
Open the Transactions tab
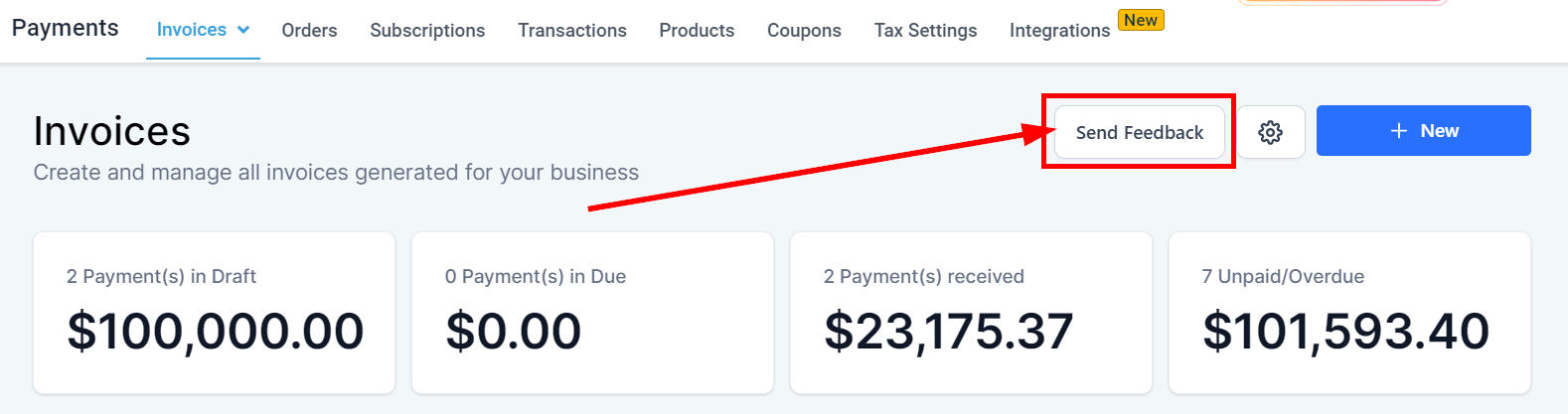click(572, 31)
